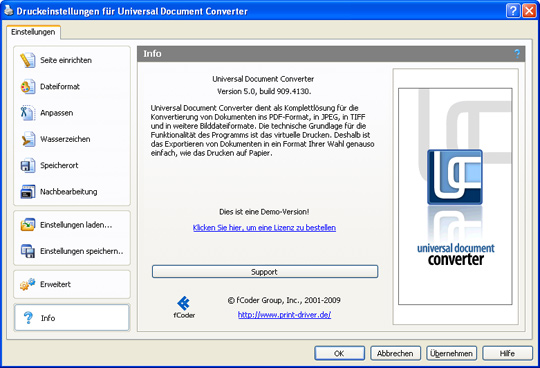540x368 pixels.
Task: Open the Erweitert gears icon
Action: (28, 284)
